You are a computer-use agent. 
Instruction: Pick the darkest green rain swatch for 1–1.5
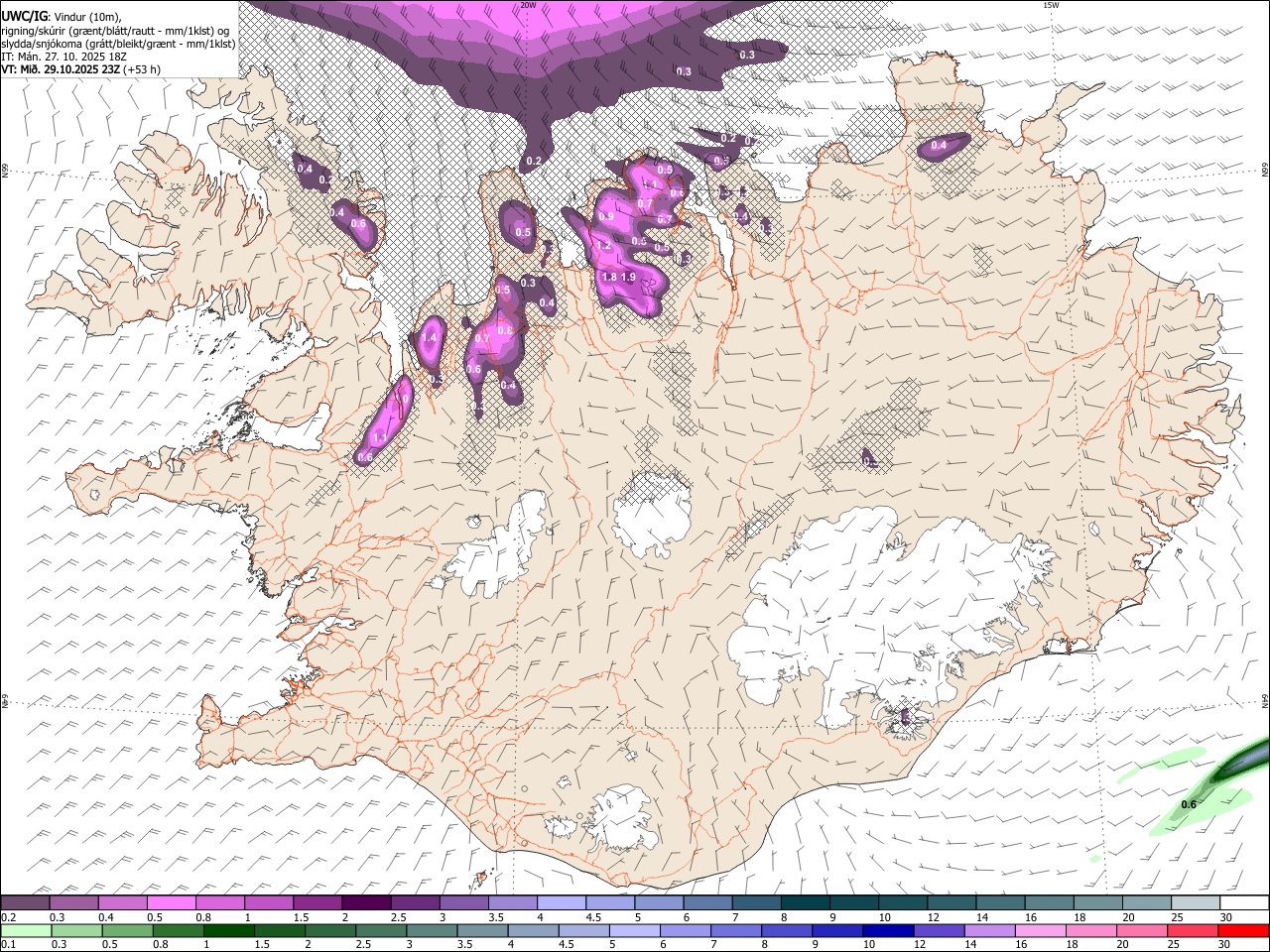tap(228, 930)
